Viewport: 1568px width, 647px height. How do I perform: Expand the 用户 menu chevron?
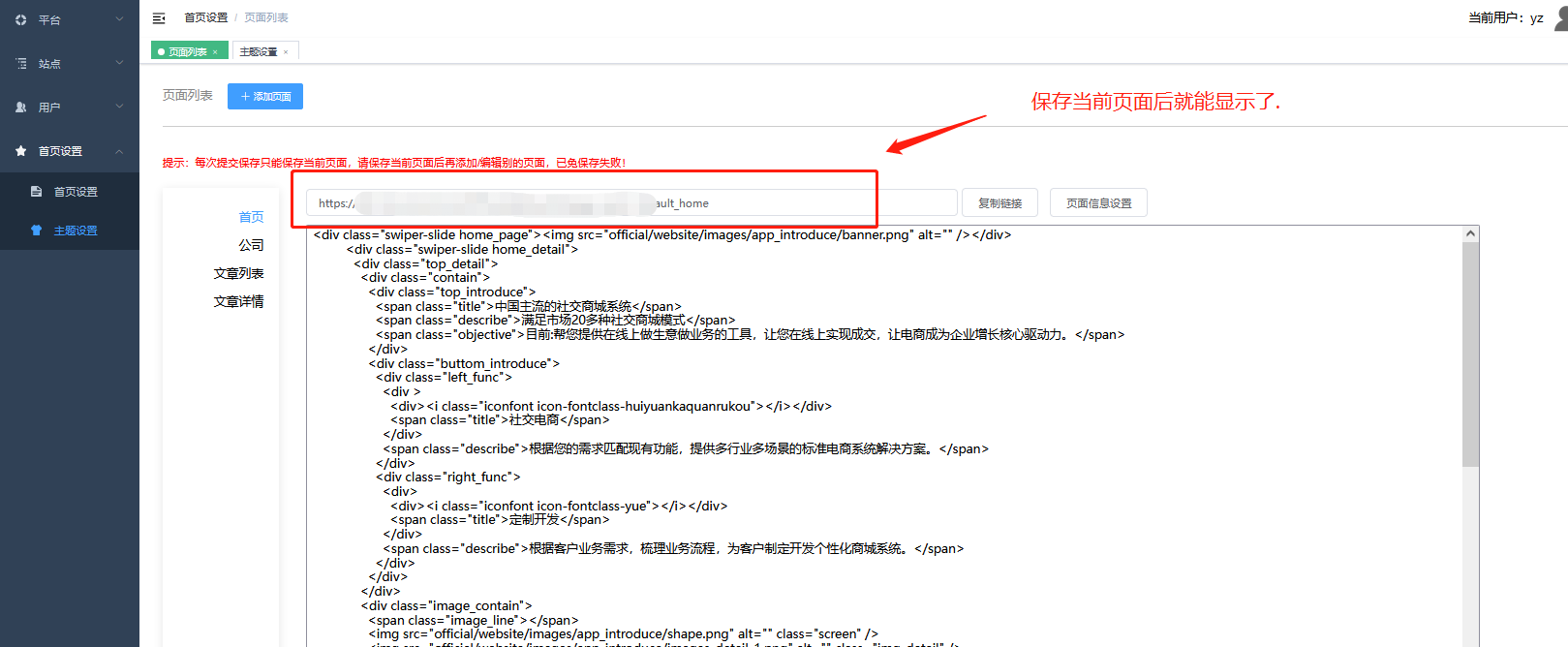(x=119, y=107)
